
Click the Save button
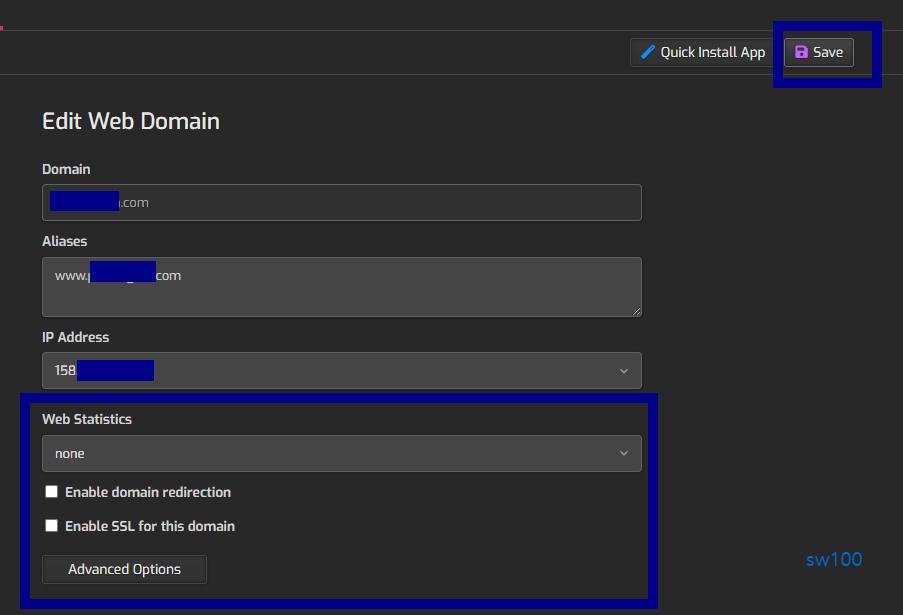click(x=818, y=52)
